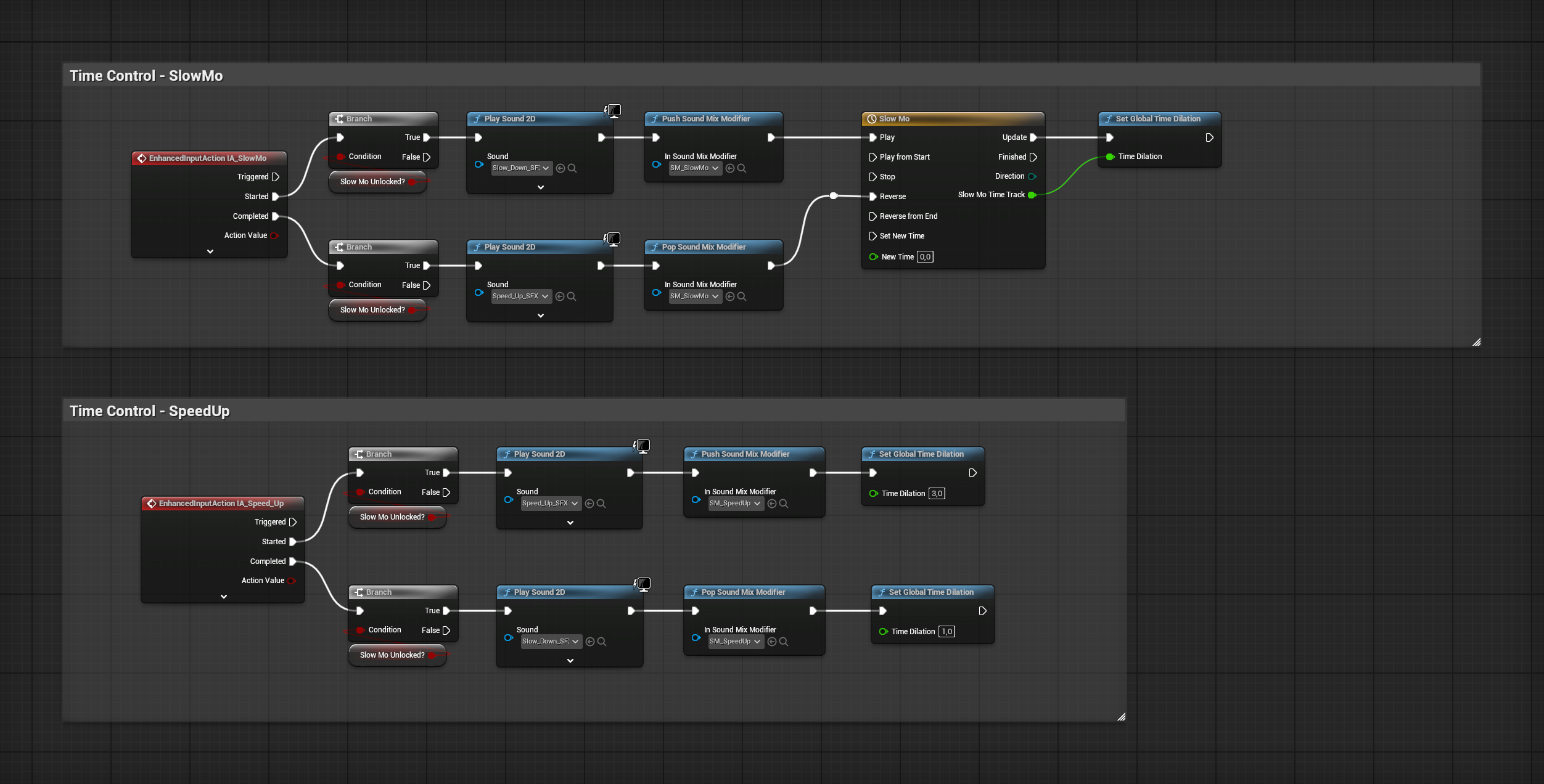Screen dimensions: 1544x784
Task: Open the Speed_Up_SFX sound dropdown in SlowMo group
Action: tap(521, 296)
